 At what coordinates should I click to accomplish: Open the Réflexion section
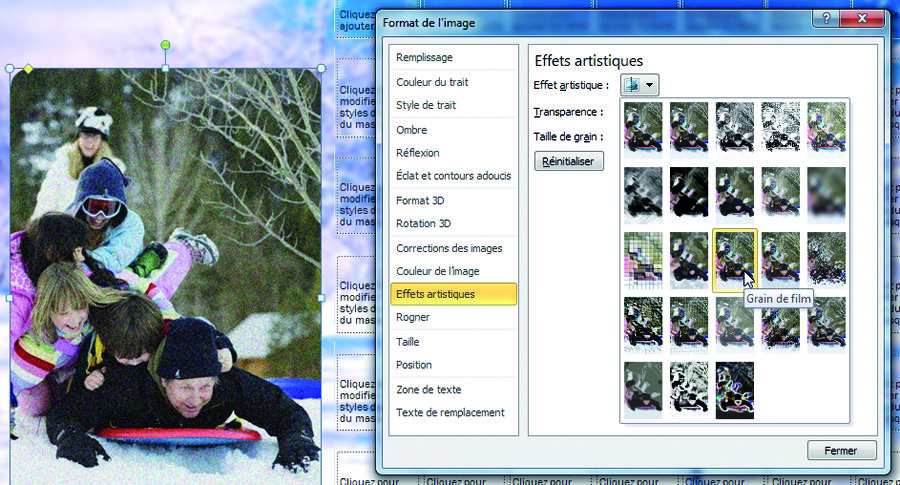453,153
